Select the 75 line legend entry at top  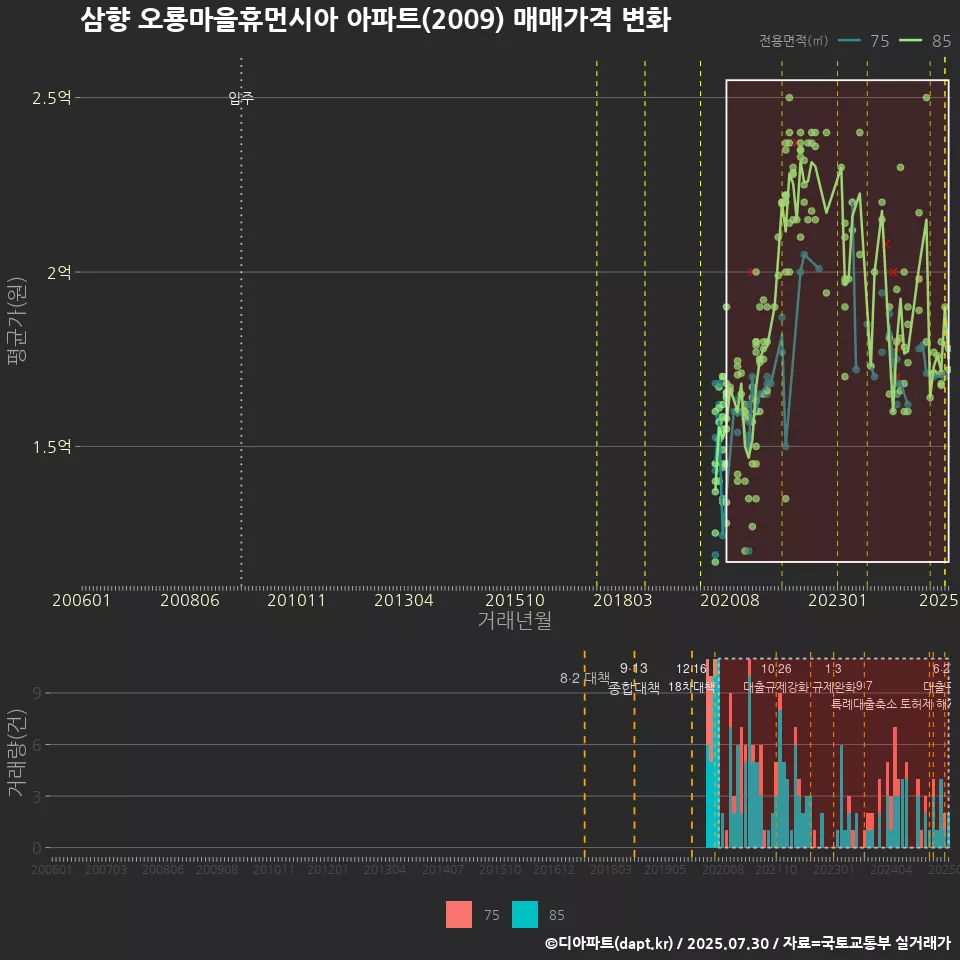[x=863, y=41]
